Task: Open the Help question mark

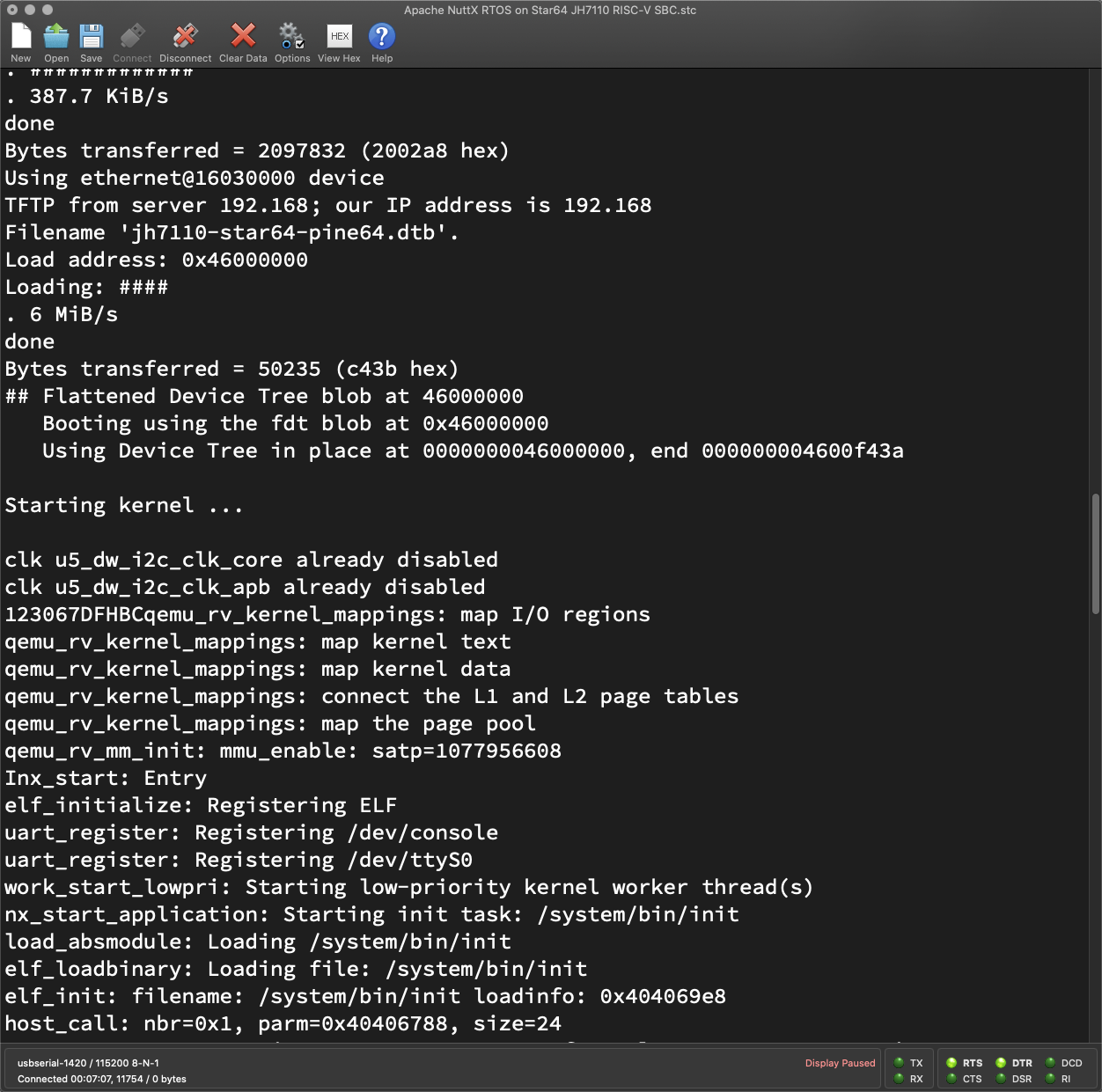Action: pyautogui.click(x=382, y=36)
